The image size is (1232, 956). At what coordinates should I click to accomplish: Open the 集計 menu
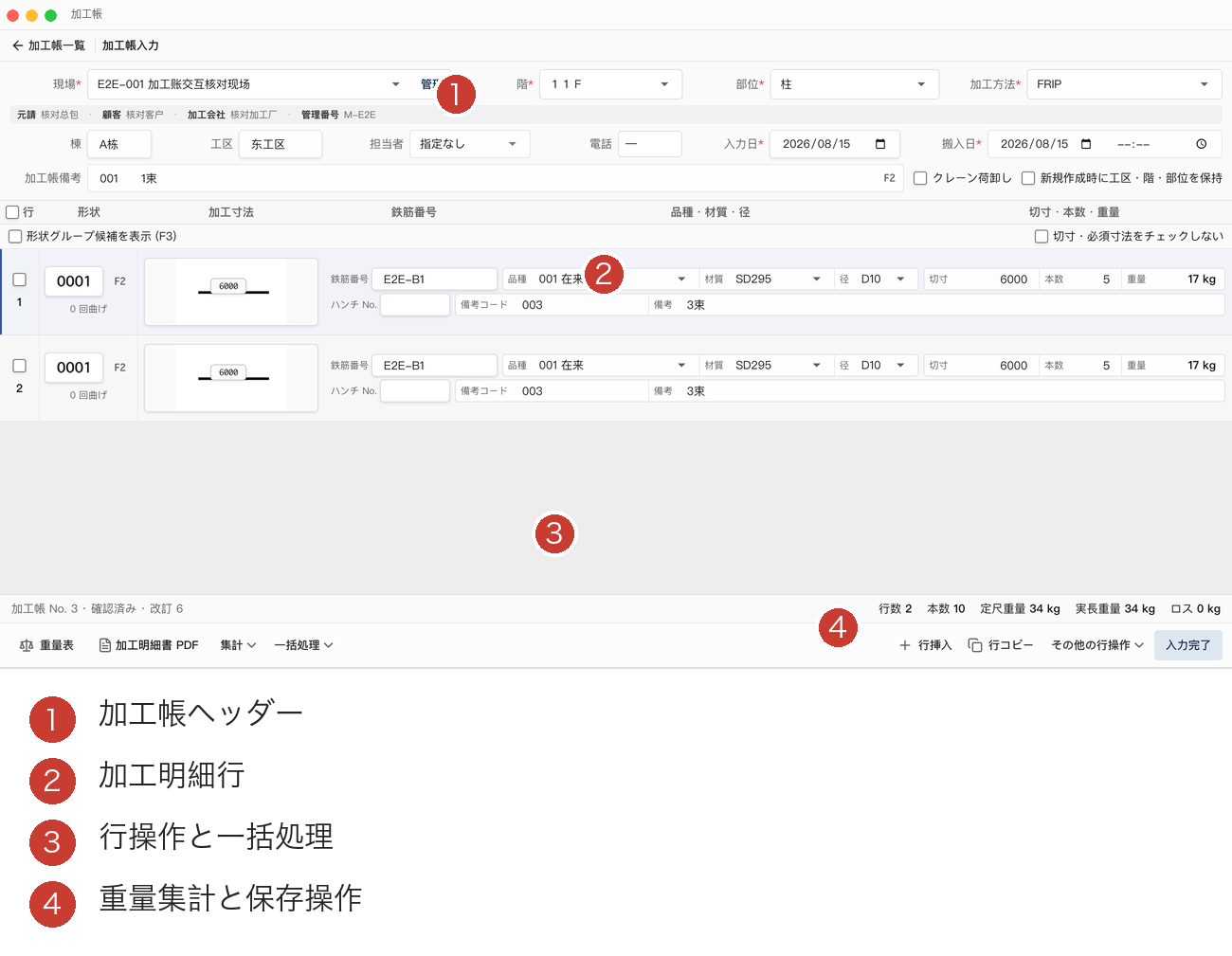click(x=238, y=645)
